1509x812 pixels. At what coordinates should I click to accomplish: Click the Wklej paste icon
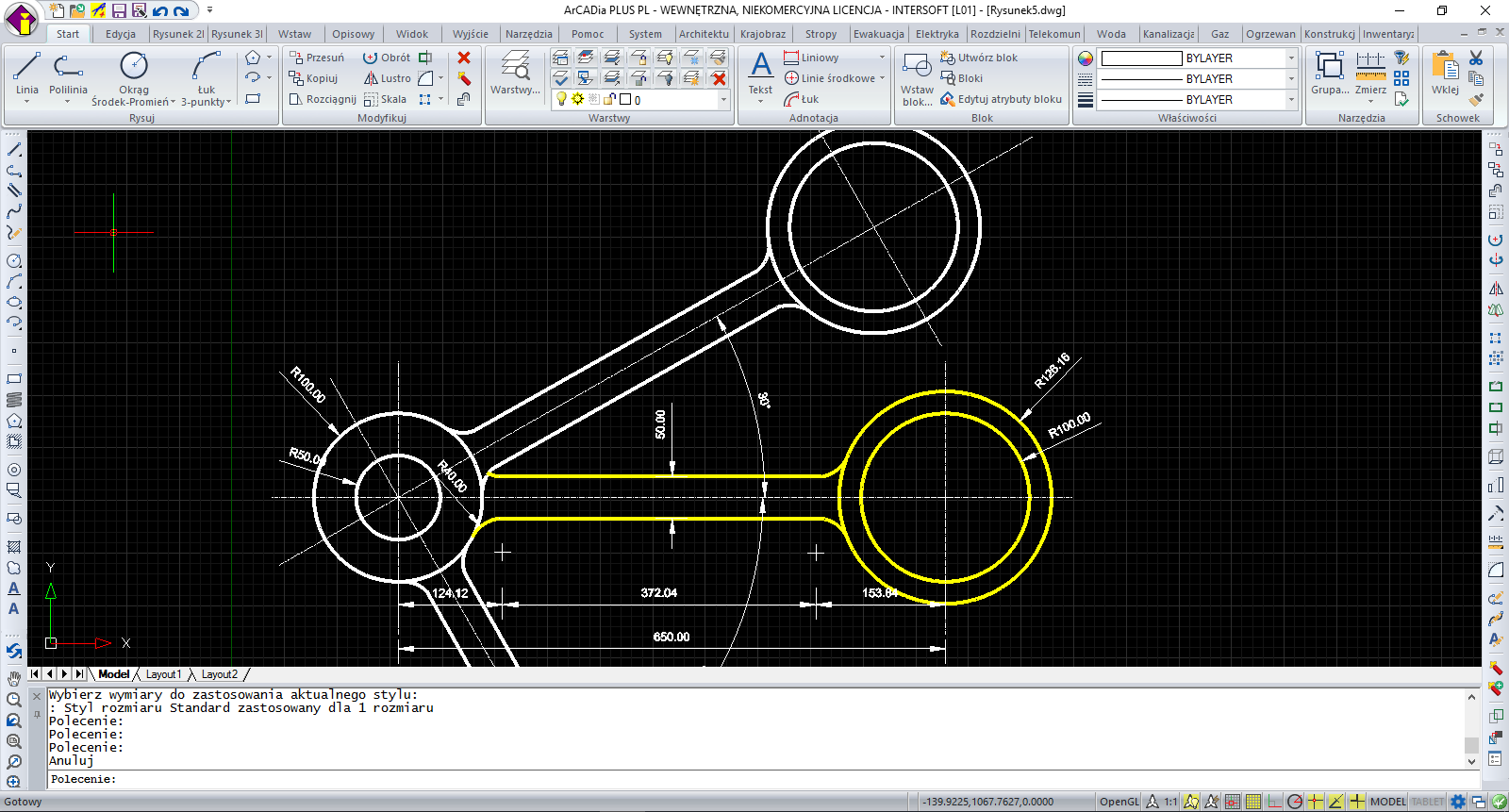pyautogui.click(x=1445, y=74)
